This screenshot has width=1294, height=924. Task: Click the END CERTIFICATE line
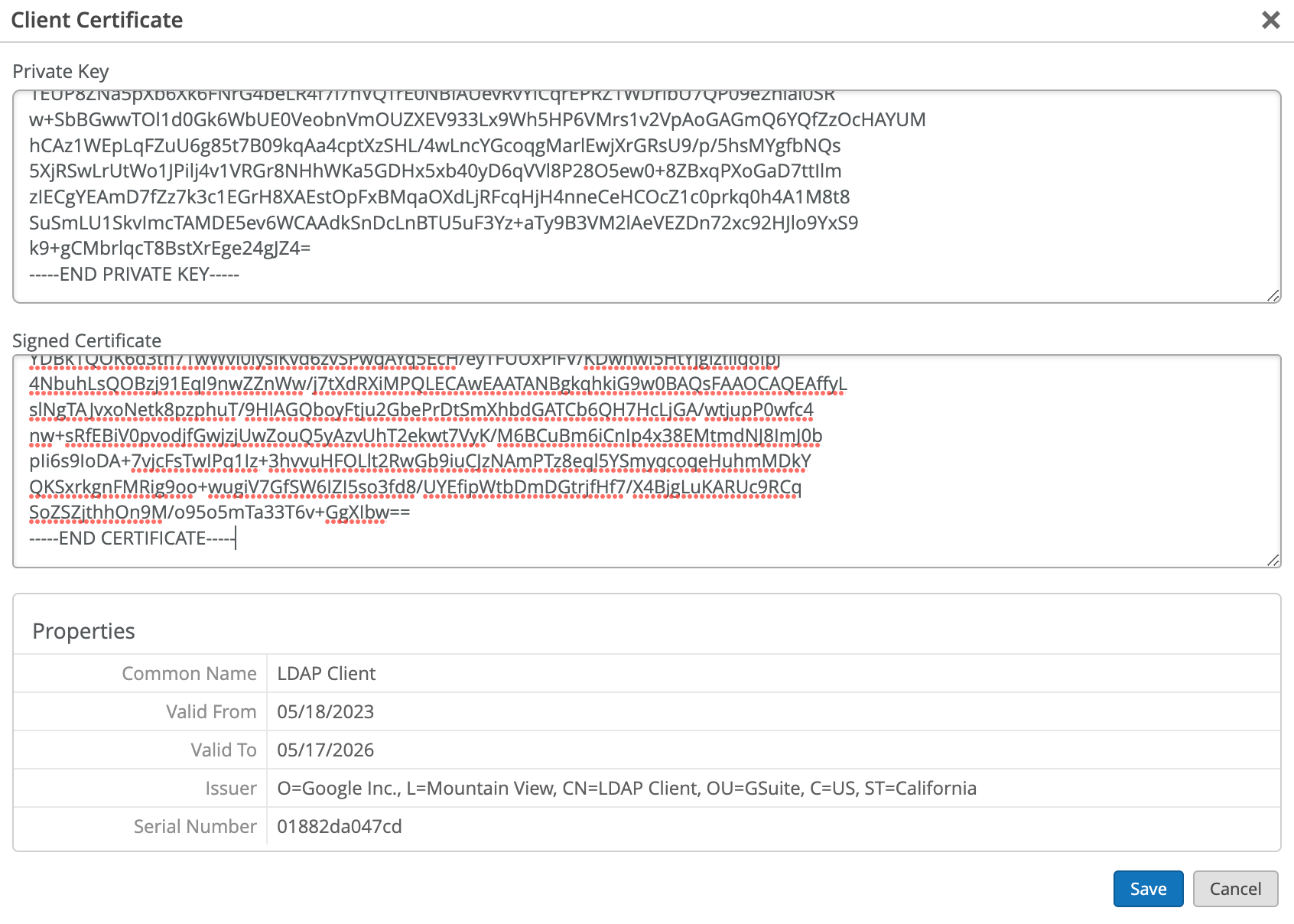click(x=132, y=538)
